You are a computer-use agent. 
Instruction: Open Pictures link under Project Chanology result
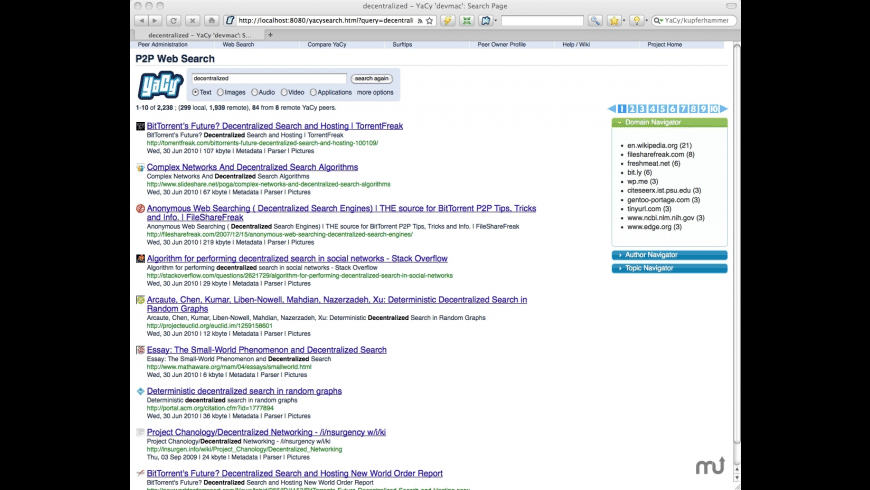point(299,457)
